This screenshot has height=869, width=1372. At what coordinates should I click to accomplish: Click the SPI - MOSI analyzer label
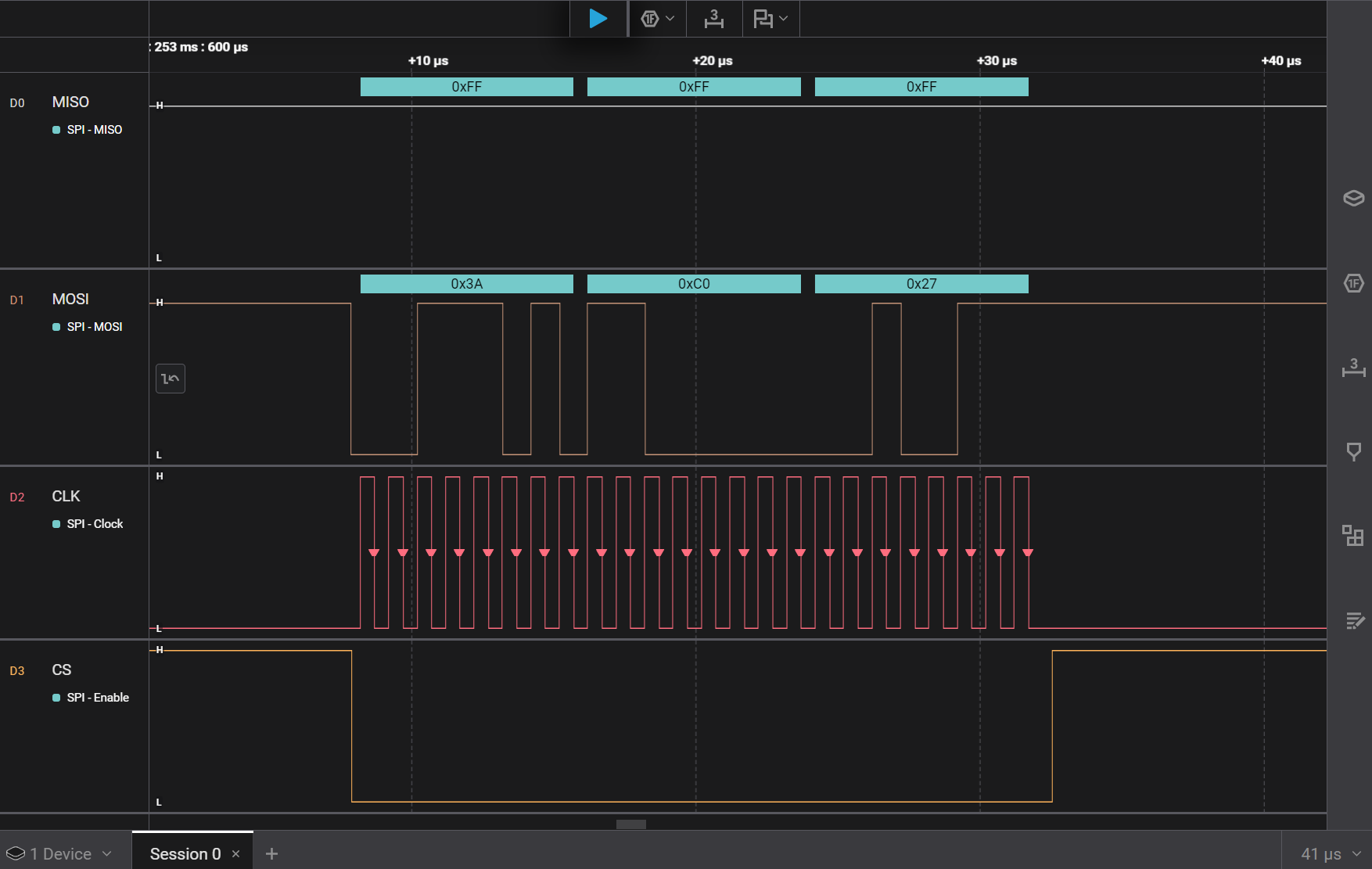point(95,327)
